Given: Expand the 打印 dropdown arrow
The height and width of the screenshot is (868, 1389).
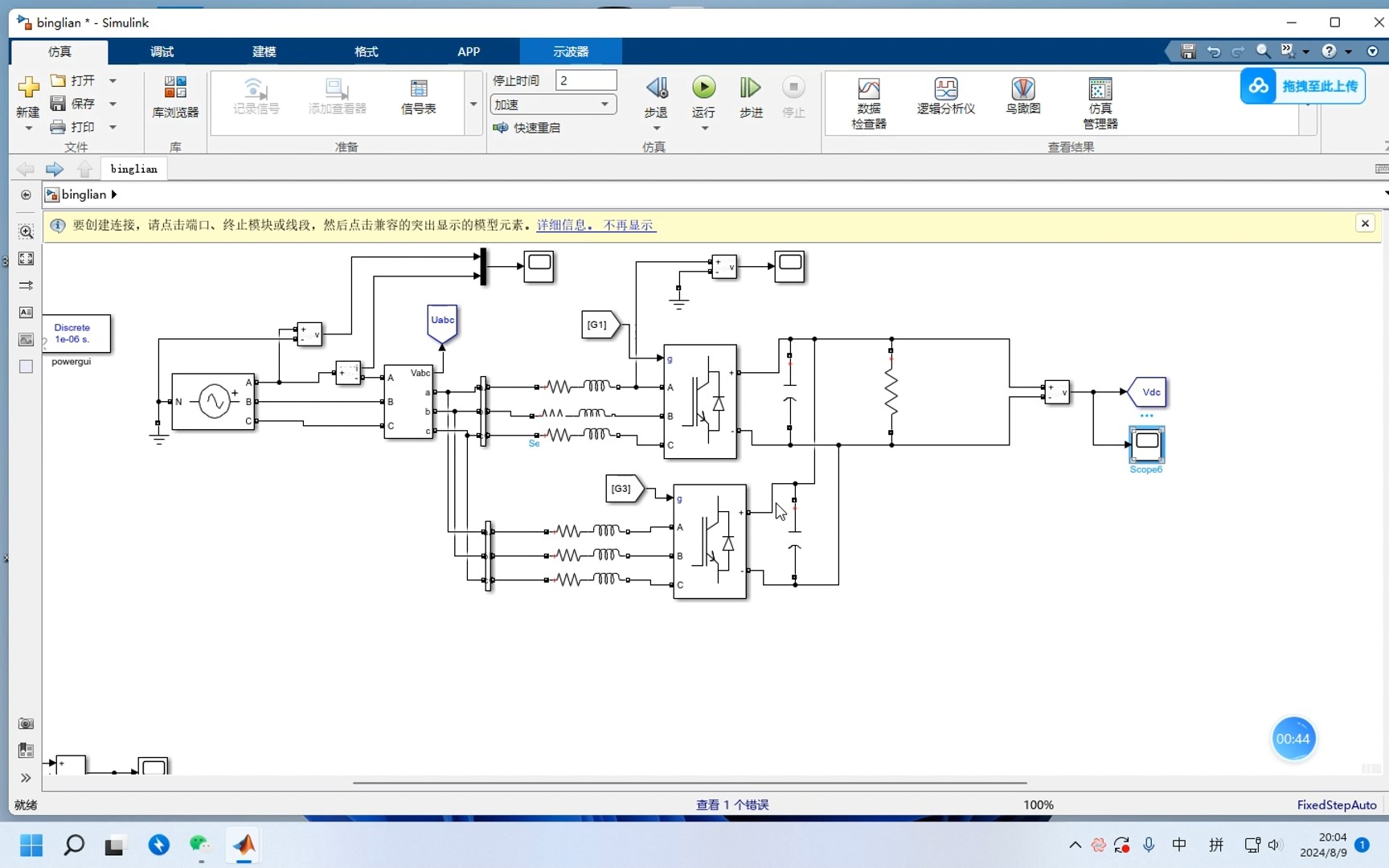Looking at the screenshot, I should click(113, 127).
